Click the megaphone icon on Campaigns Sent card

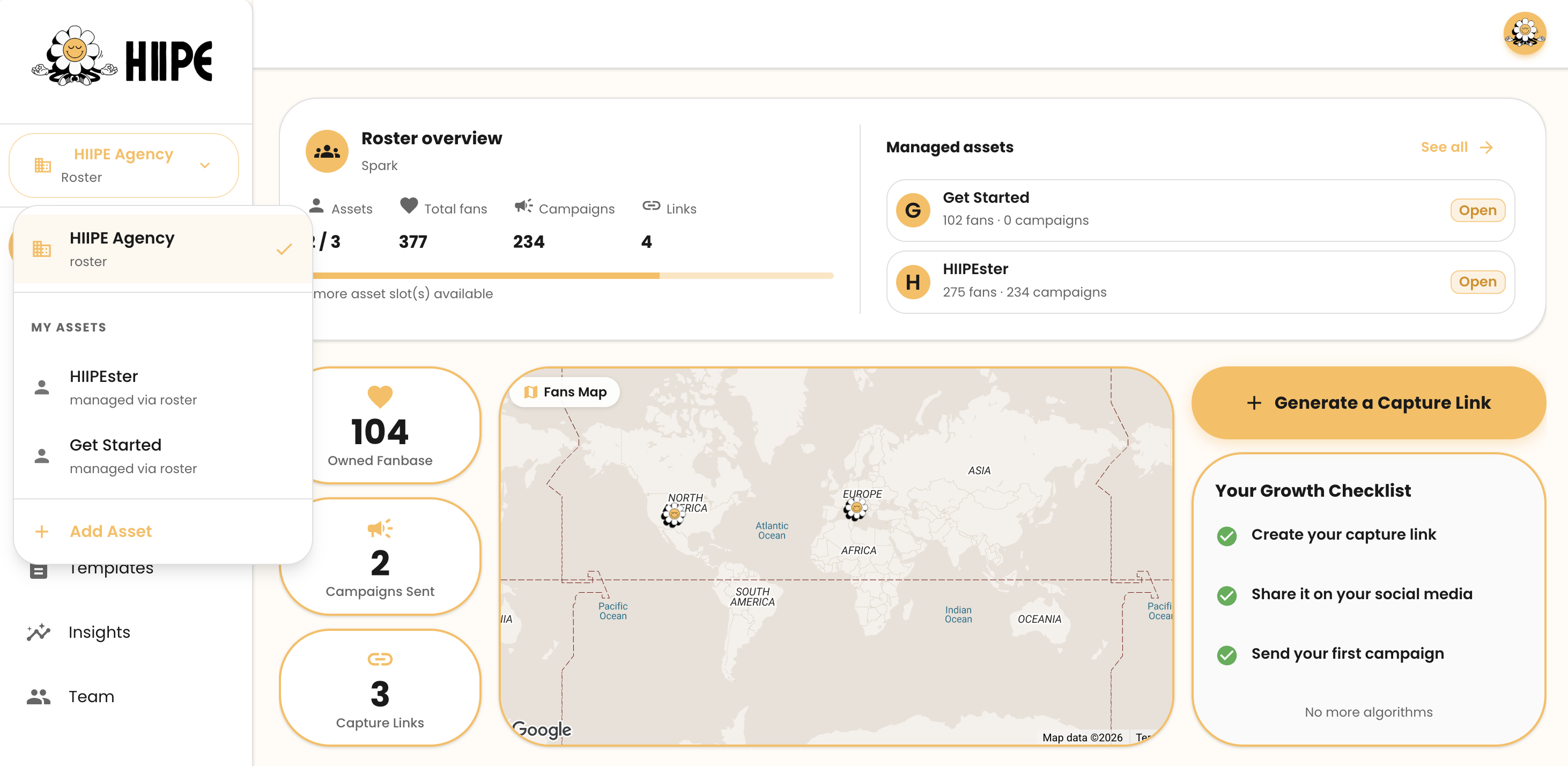click(380, 528)
